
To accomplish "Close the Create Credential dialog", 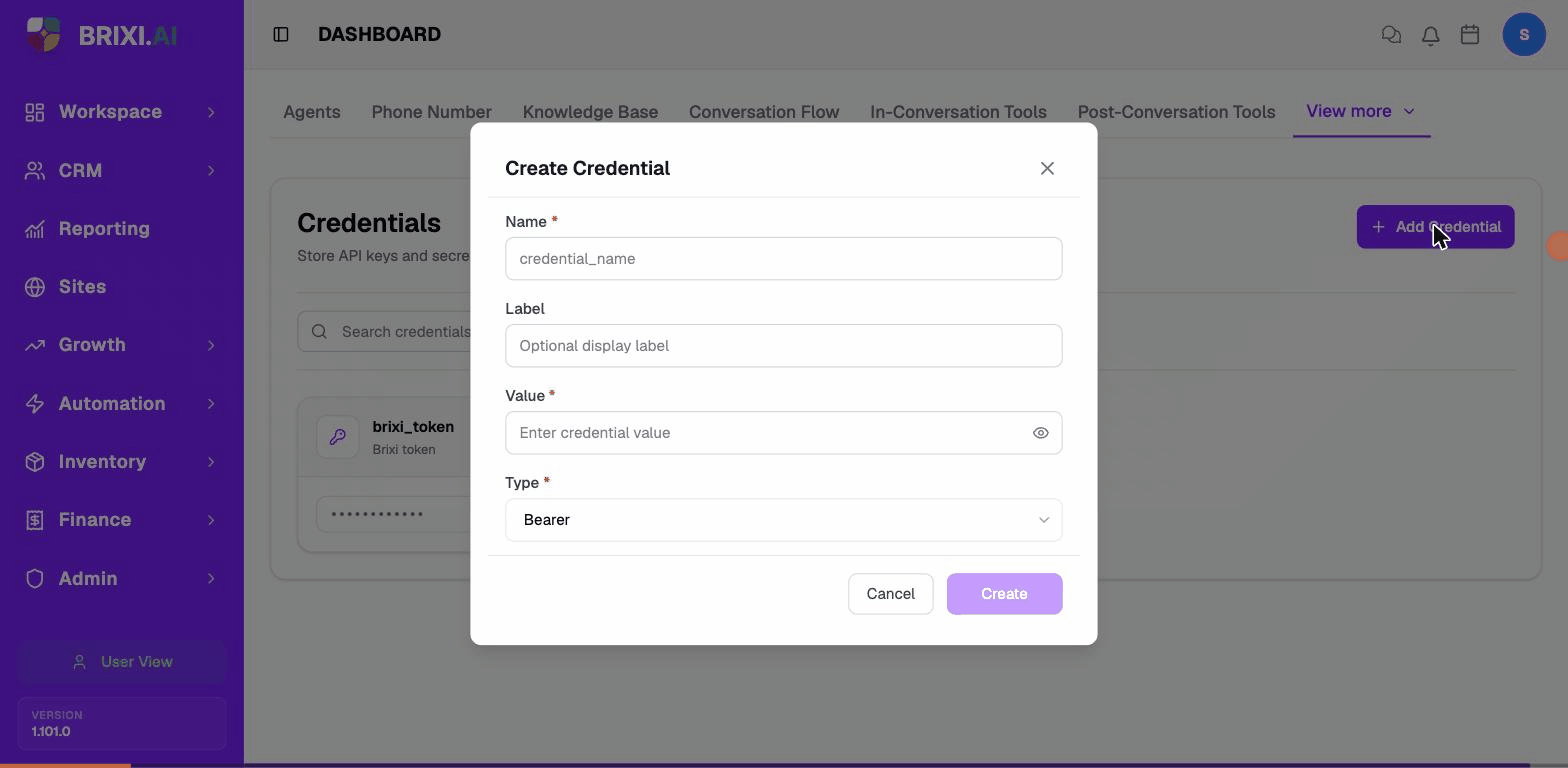I will click(1047, 168).
